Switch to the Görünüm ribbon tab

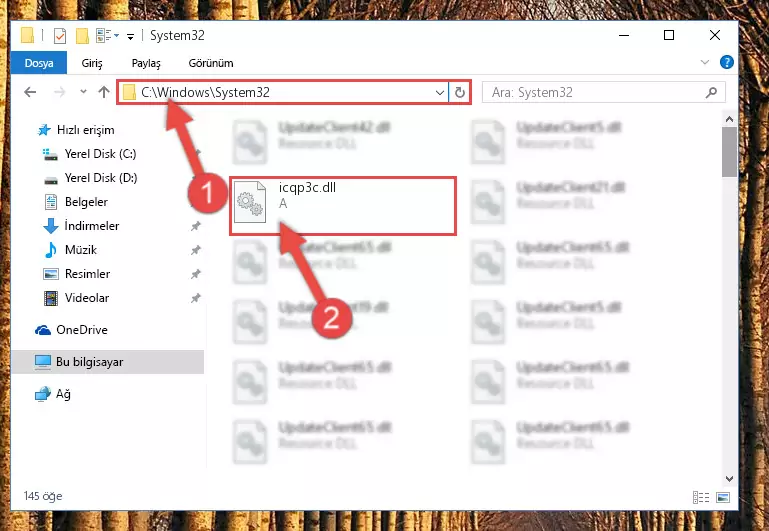pyautogui.click(x=211, y=63)
